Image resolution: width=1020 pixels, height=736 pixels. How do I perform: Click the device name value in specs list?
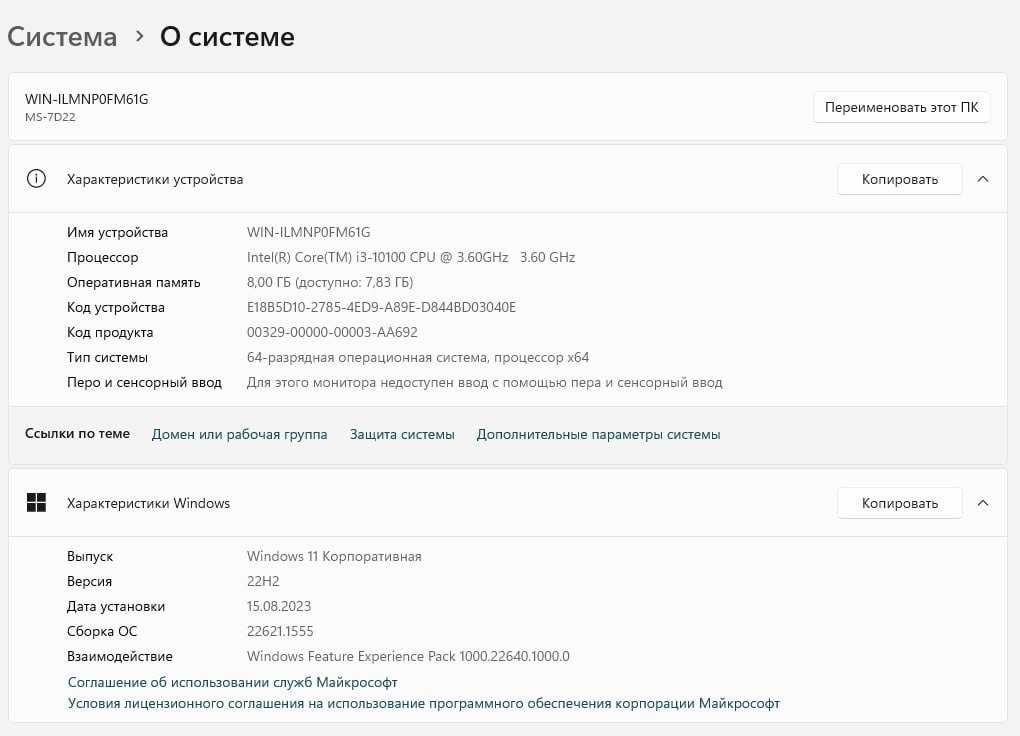pos(308,232)
